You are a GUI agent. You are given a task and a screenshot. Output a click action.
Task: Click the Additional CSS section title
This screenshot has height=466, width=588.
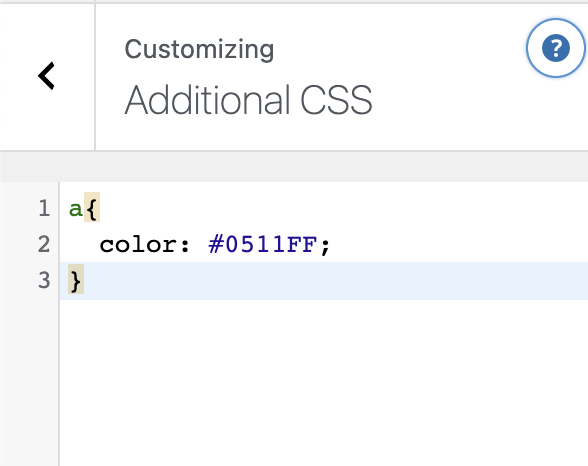[248, 100]
